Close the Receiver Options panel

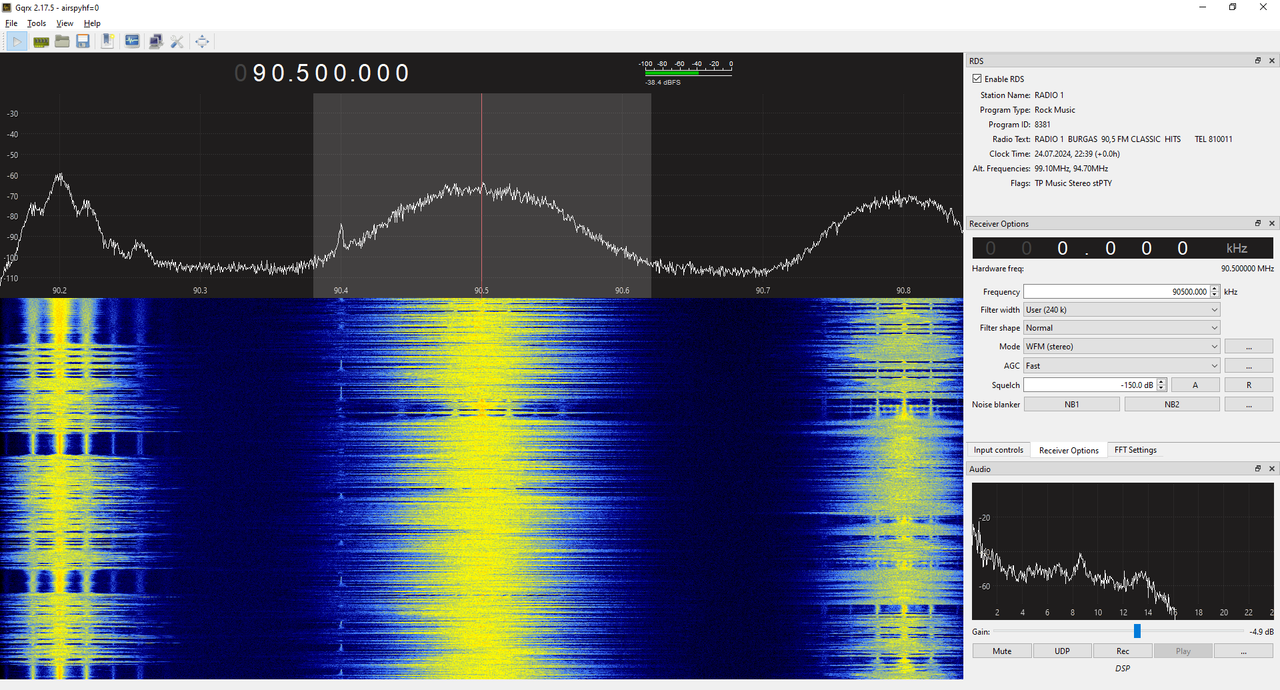pyautogui.click(x=1272, y=223)
